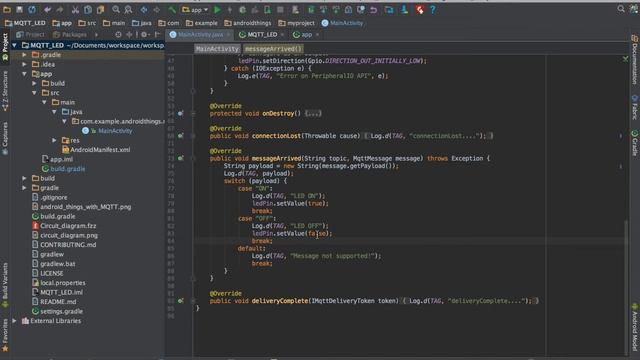Click override gutter icon beside deliveryComplete
The image size is (640, 360).
tap(180, 301)
